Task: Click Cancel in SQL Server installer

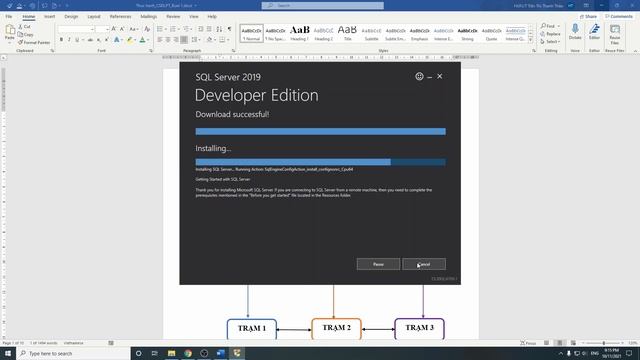Action: click(x=424, y=264)
